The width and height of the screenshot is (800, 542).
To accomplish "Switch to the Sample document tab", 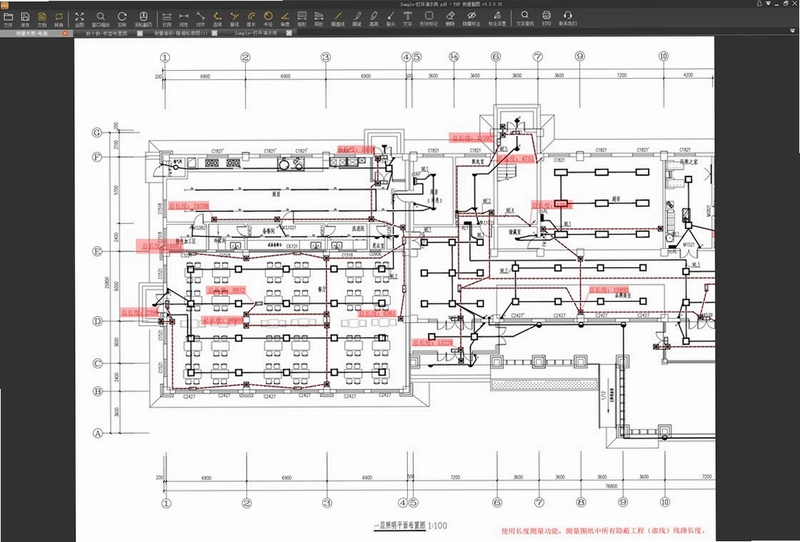I will [x=256, y=33].
